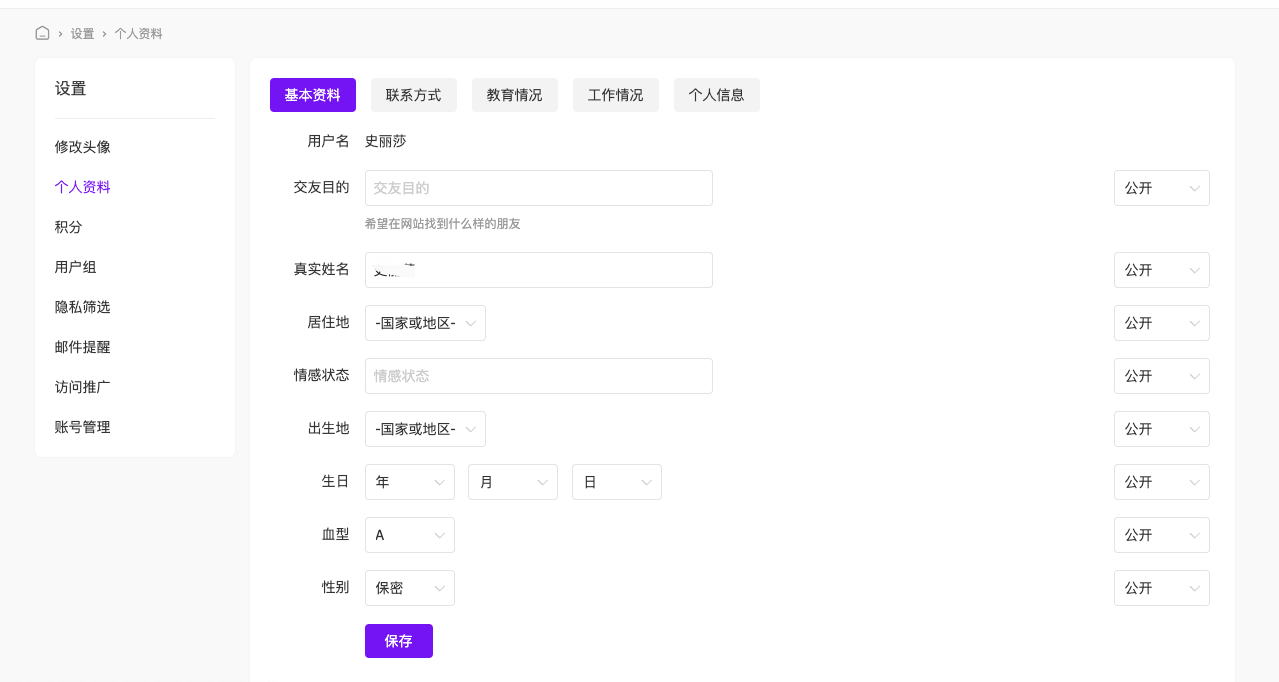1279x682 pixels.
Task: Open the birthday 年 dropdown
Action: click(x=409, y=482)
